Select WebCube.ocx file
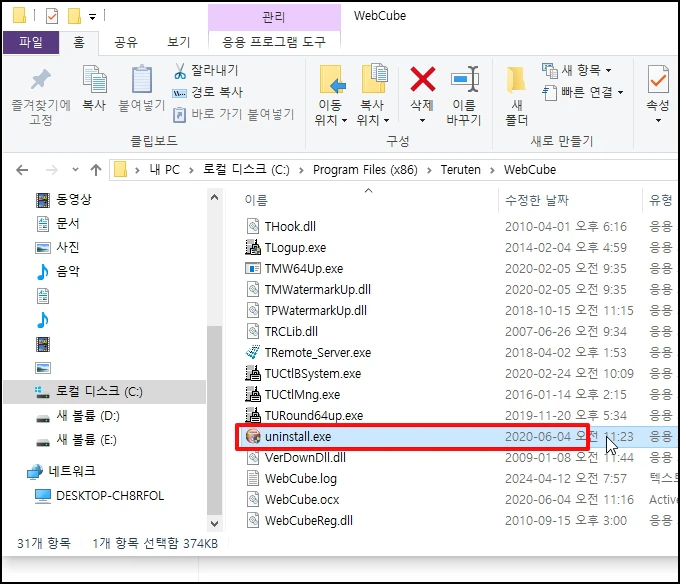680x584 pixels. (293, 500)
